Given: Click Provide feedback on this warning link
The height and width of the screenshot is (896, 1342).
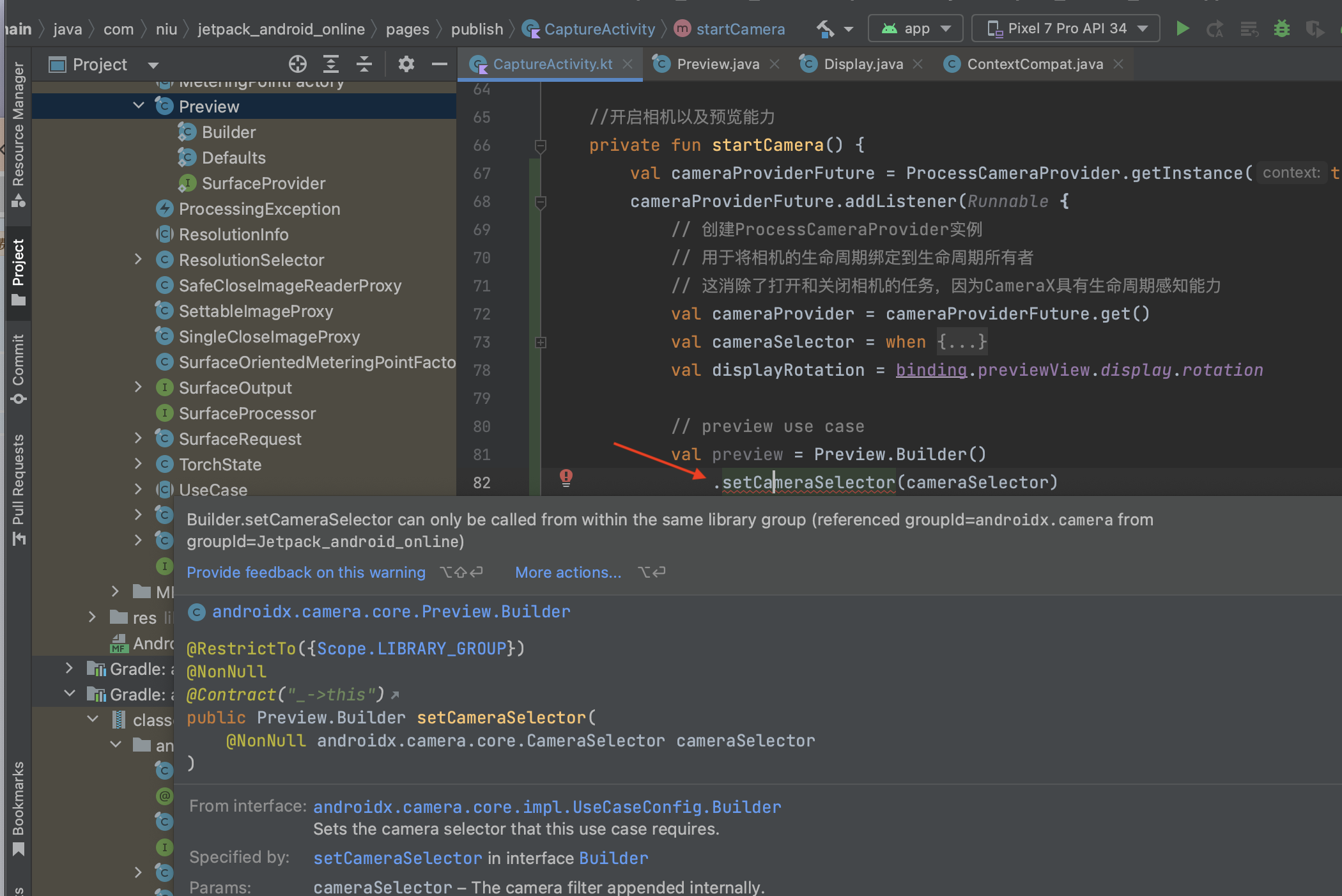Looking at the screenshot, I should point(305,573).
